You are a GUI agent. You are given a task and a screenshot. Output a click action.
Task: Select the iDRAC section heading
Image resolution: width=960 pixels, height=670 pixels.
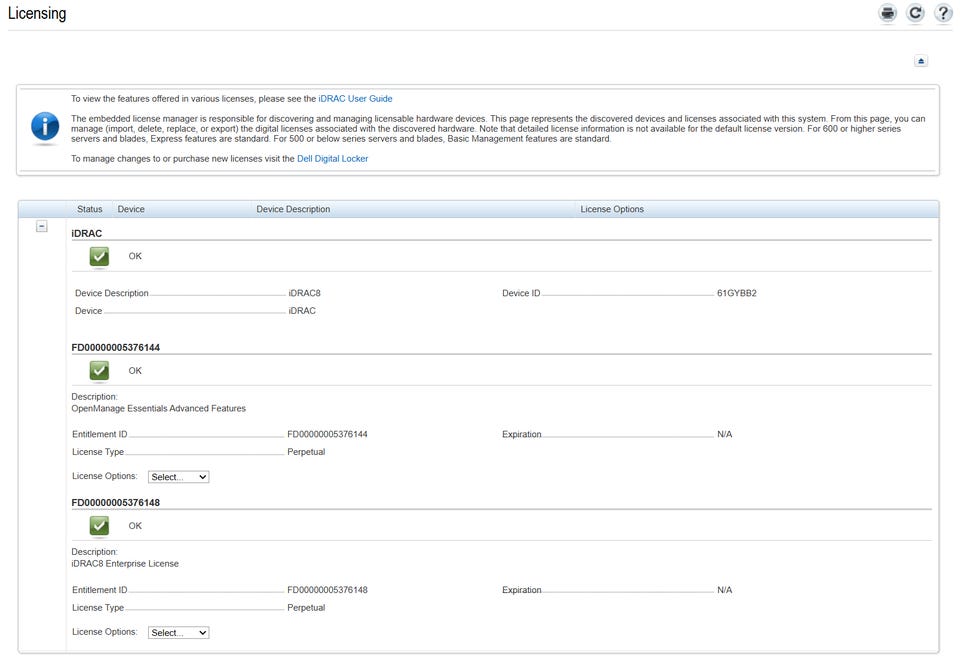86,233
